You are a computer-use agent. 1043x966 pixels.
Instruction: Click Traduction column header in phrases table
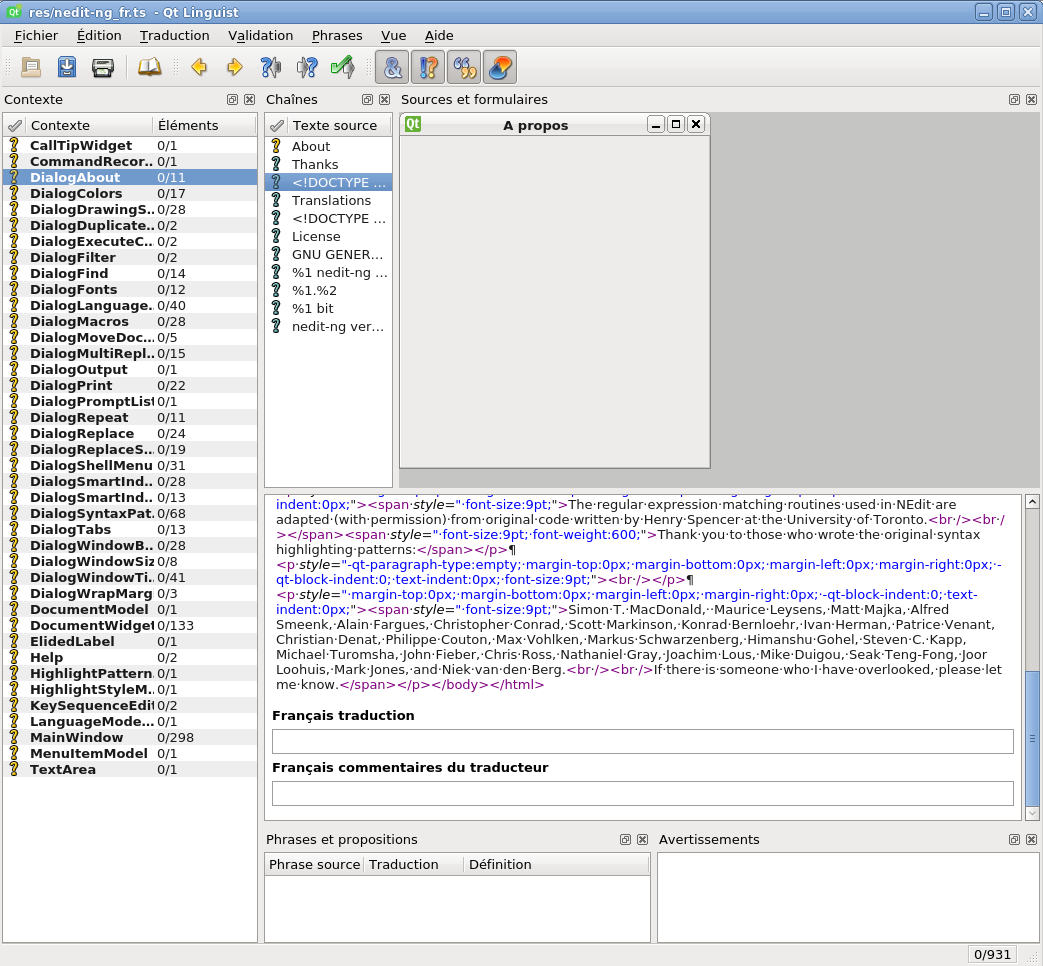click(412, 864)
